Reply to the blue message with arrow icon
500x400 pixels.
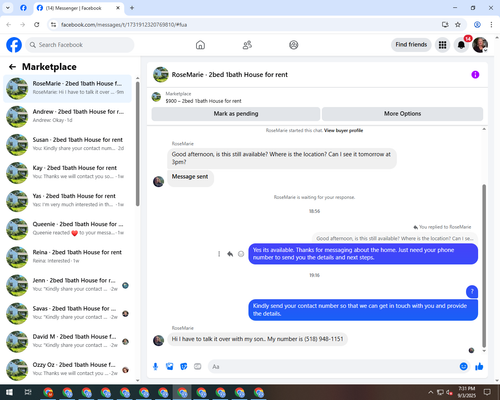(230, 254)
